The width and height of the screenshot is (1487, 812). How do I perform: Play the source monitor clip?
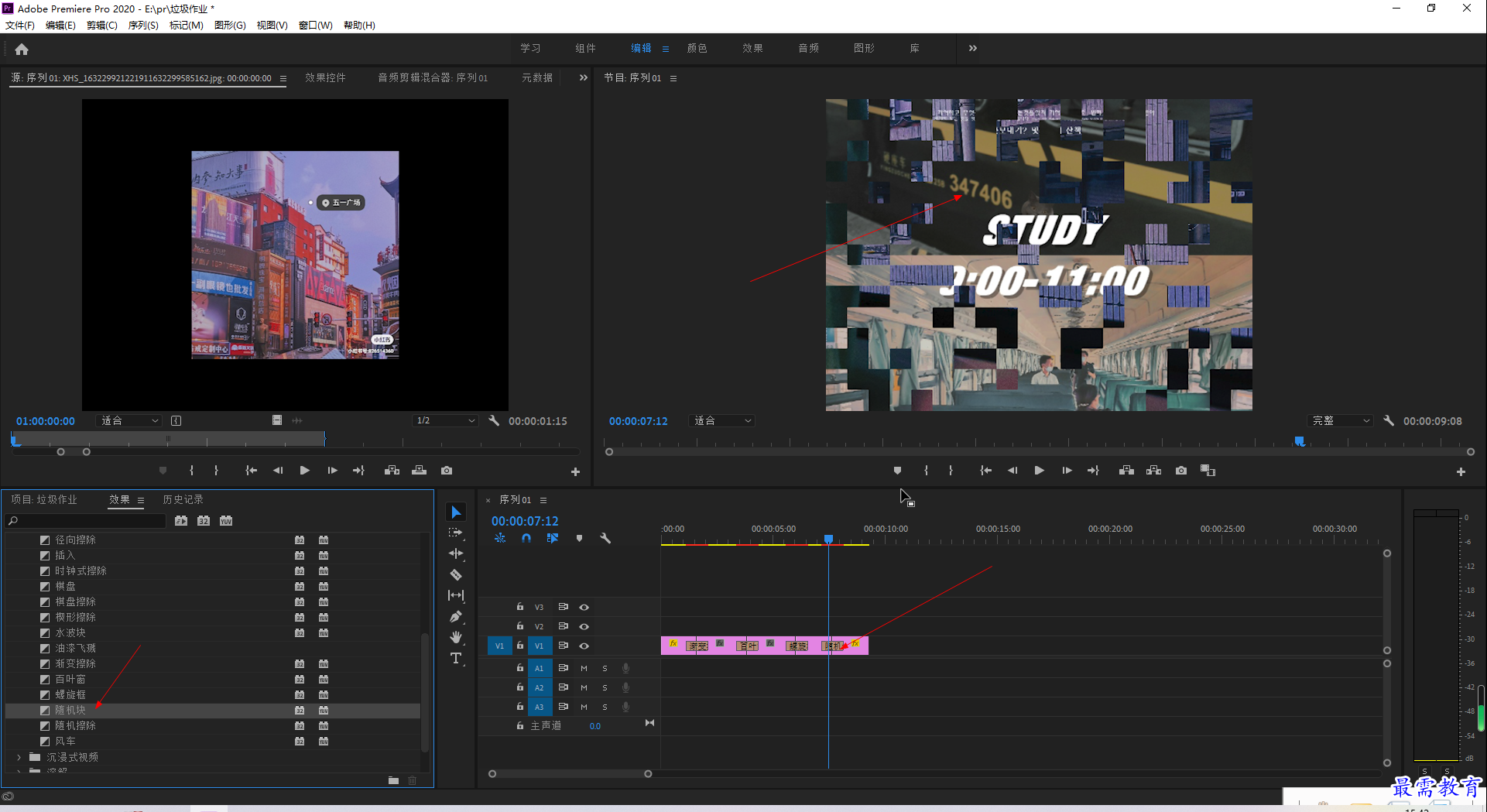tap(304, 471)
